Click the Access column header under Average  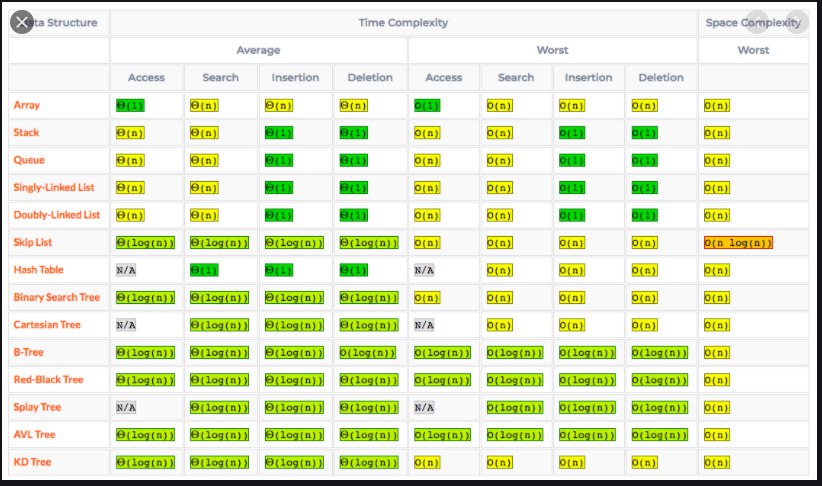coord(146,78)
